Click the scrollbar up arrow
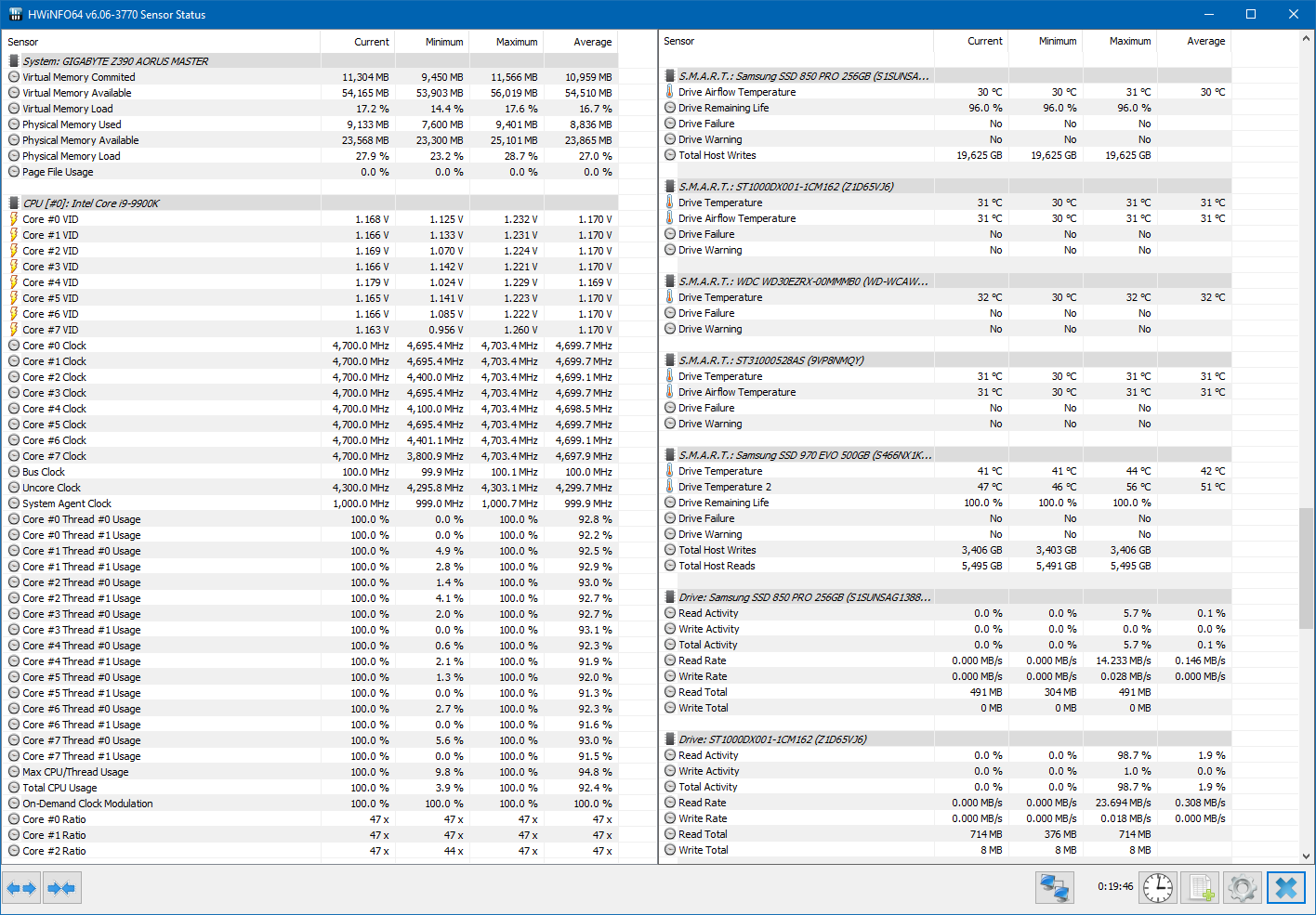The width and height of the screenshot is (1316, 915). (1307, 39)
